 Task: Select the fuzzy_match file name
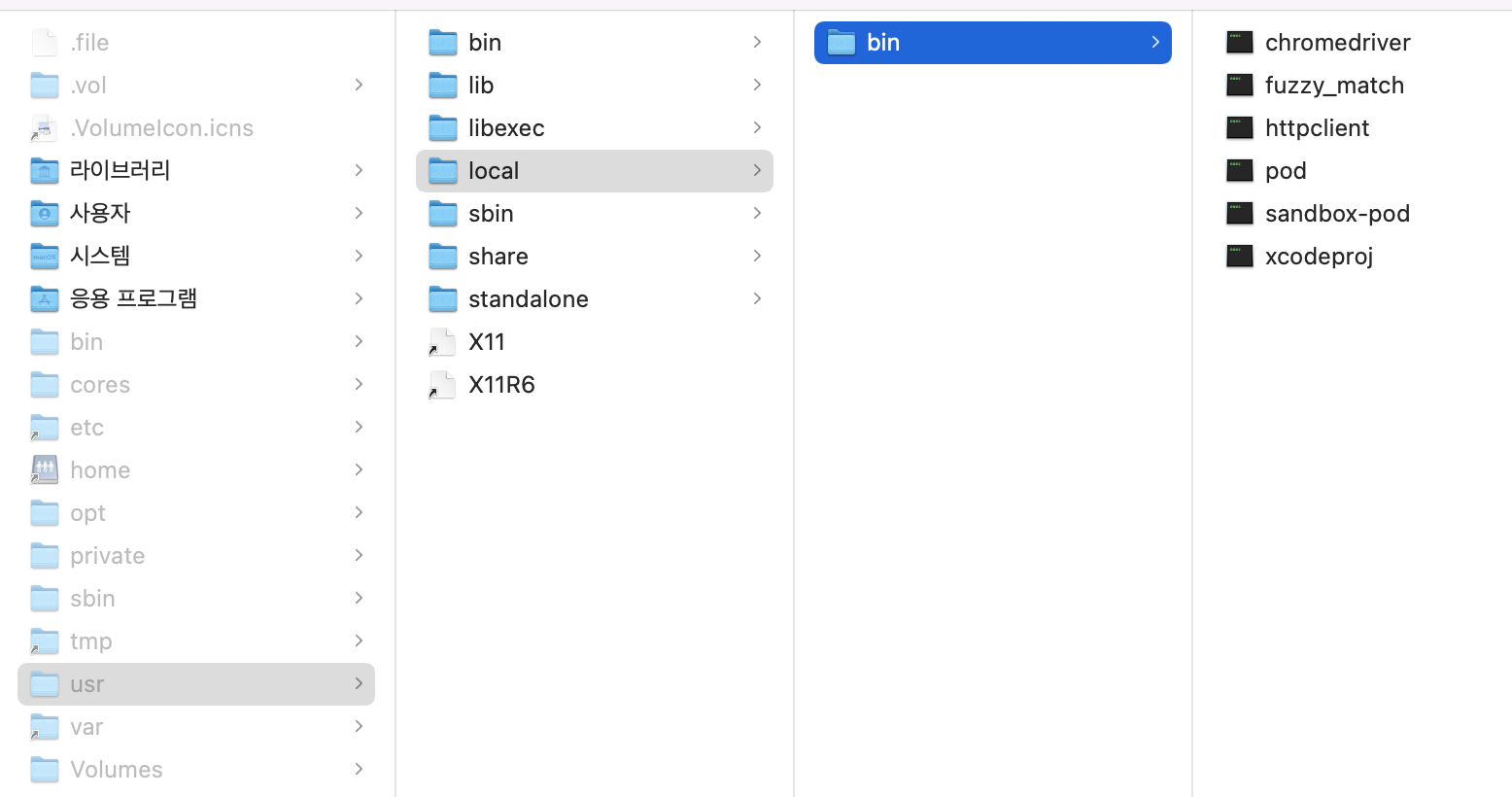click(1334, 86)
